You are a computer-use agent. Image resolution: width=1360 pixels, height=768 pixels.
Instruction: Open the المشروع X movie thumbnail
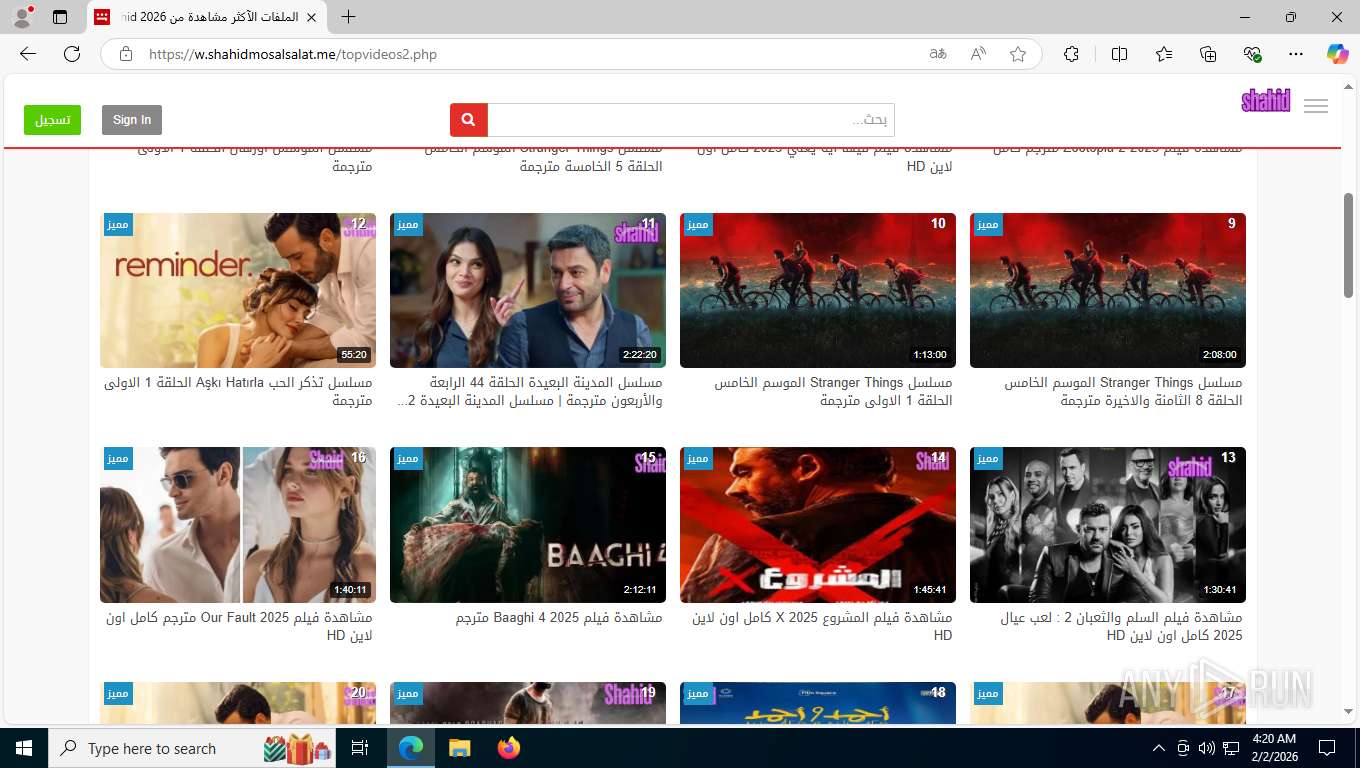click(818, 525)
